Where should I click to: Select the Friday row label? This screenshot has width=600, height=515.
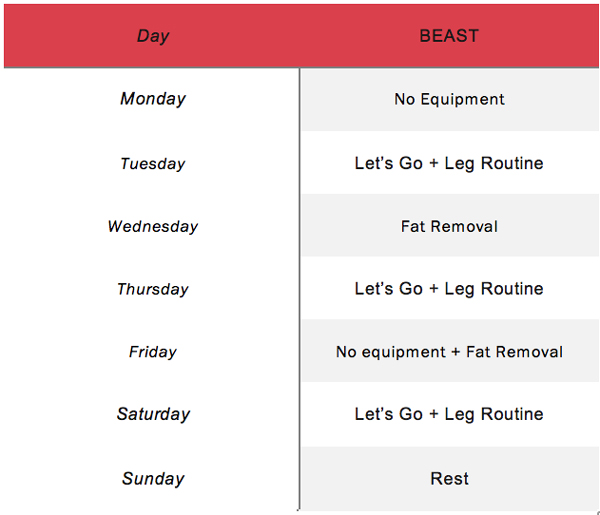click(152, 352)
